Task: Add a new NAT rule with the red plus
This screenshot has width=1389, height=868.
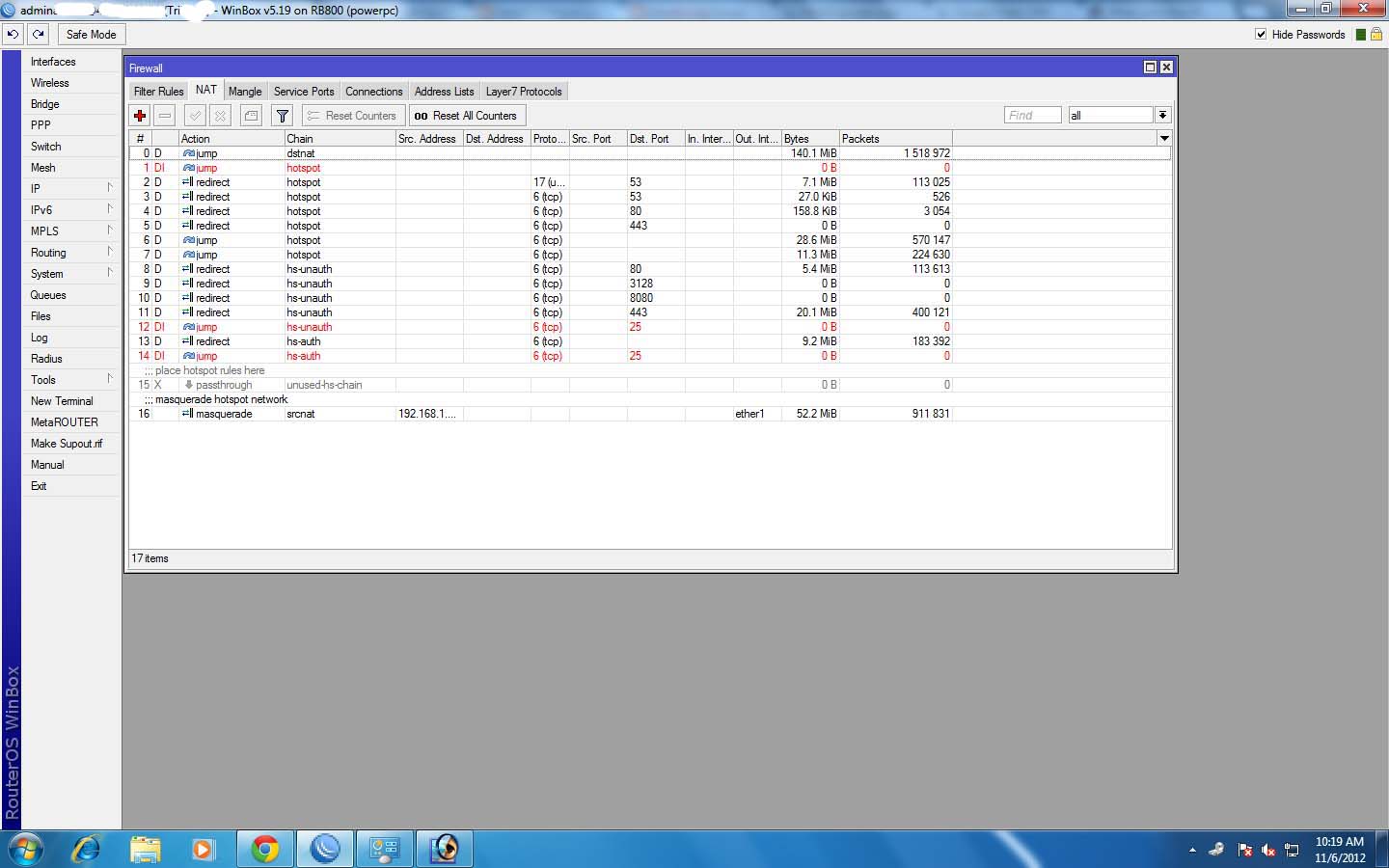Action: pos(140,116)
